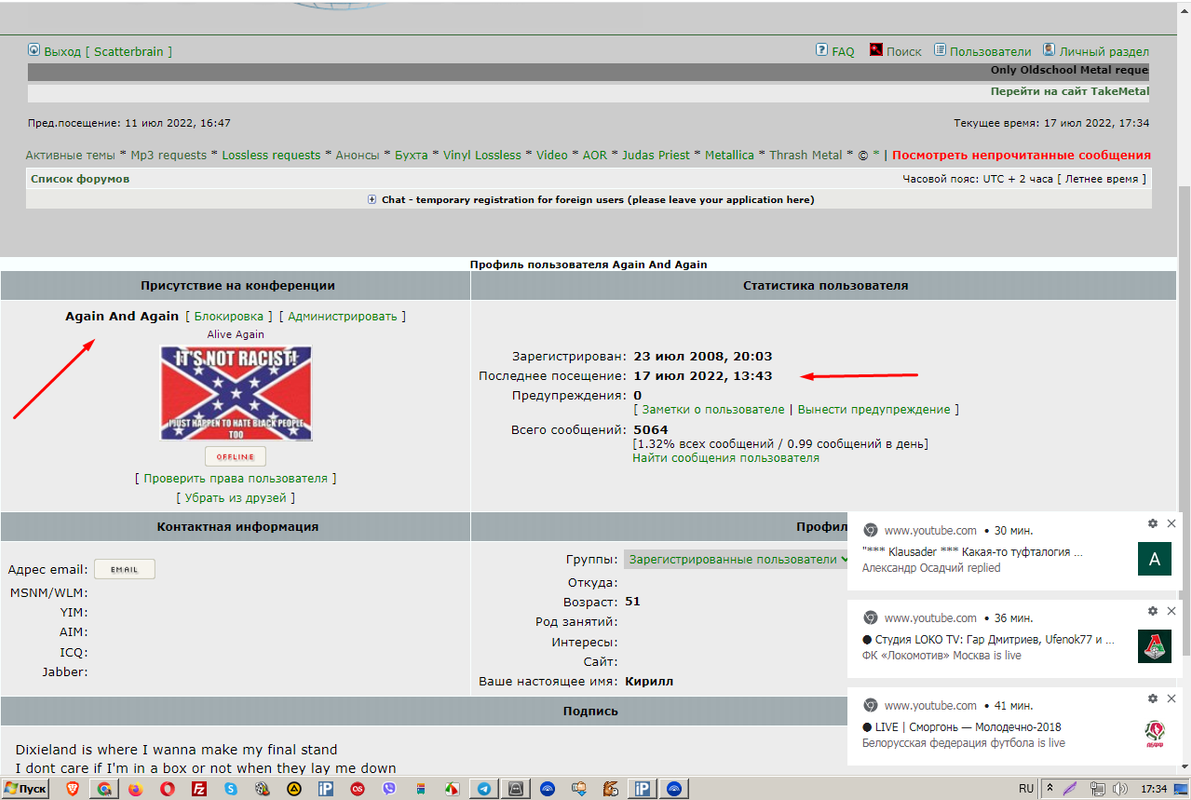Click the Пуск start button
1191x800 pixels.
[x=26, y=789]
